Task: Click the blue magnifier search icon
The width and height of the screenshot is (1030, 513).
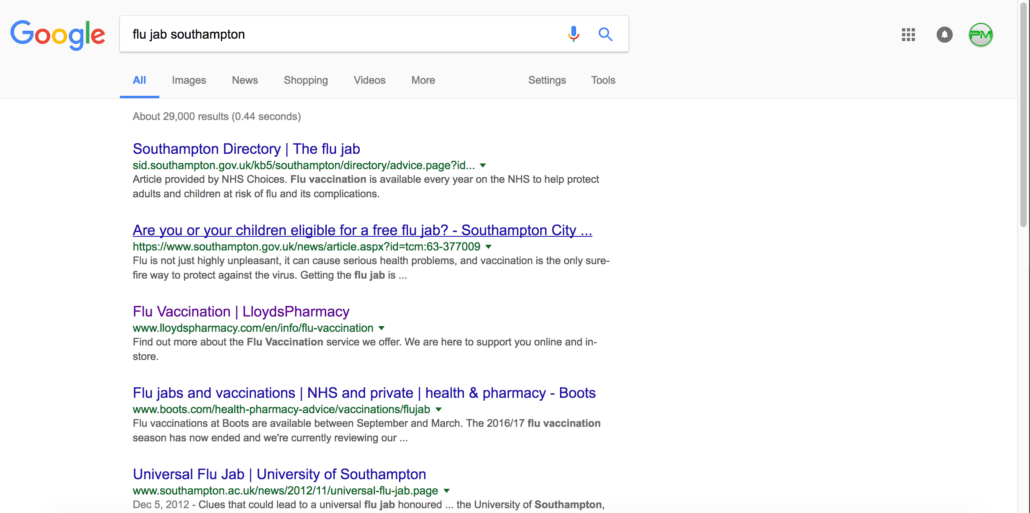Action: (x=605, y=34)
